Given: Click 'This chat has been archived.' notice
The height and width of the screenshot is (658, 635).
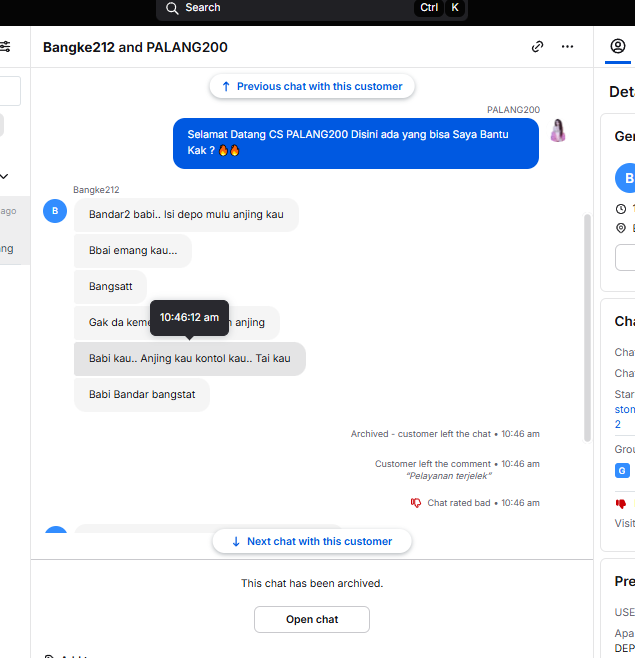Looking at the screenshot, I should [312, 583].
